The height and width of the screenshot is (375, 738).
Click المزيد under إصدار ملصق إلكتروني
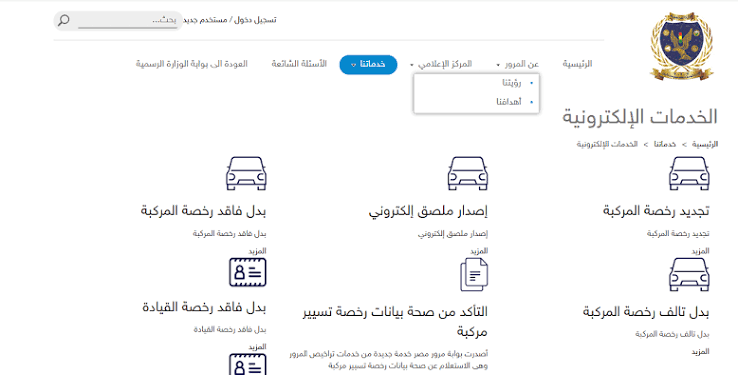tap(479, 251)
